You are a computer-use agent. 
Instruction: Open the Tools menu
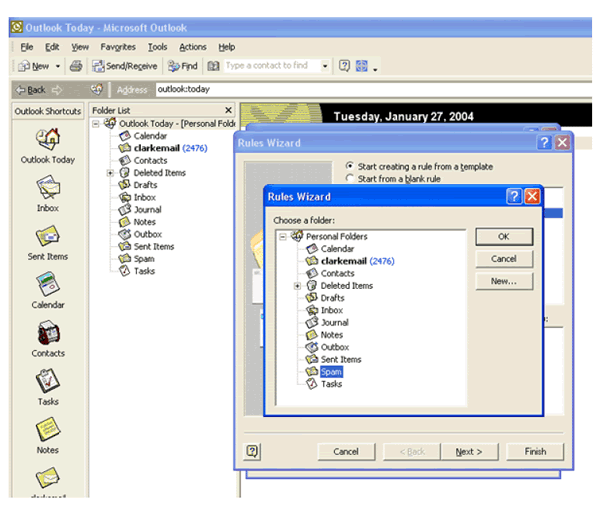tap(158, 47)
